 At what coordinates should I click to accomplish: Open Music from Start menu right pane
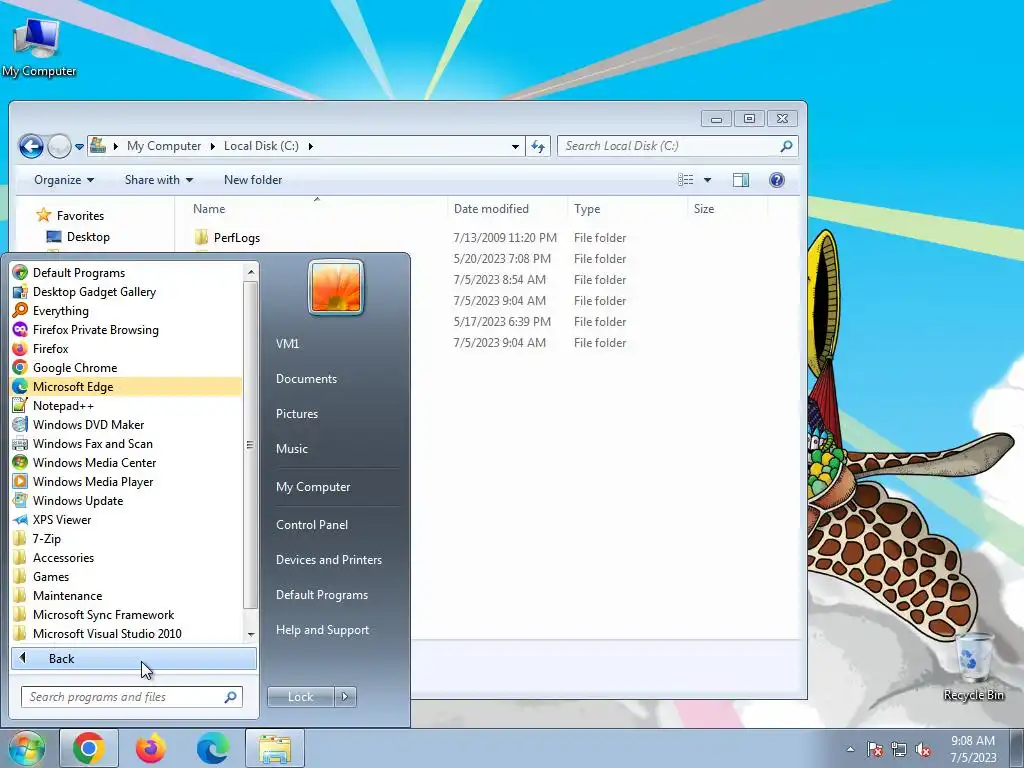pos(291,449)
